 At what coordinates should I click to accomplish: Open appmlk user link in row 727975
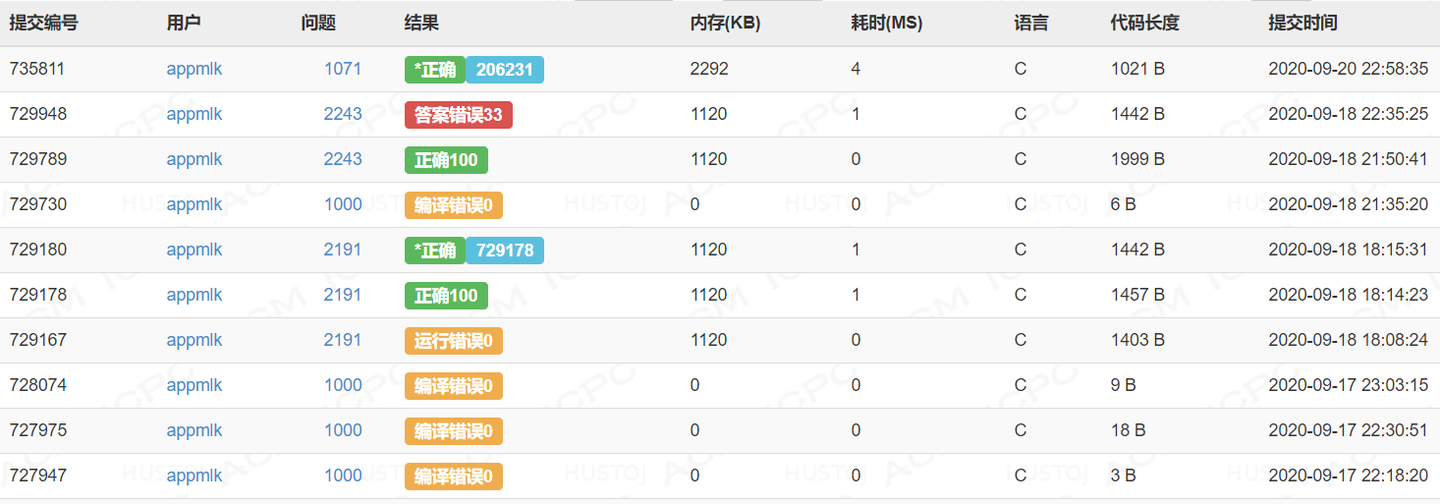(194, 430)
